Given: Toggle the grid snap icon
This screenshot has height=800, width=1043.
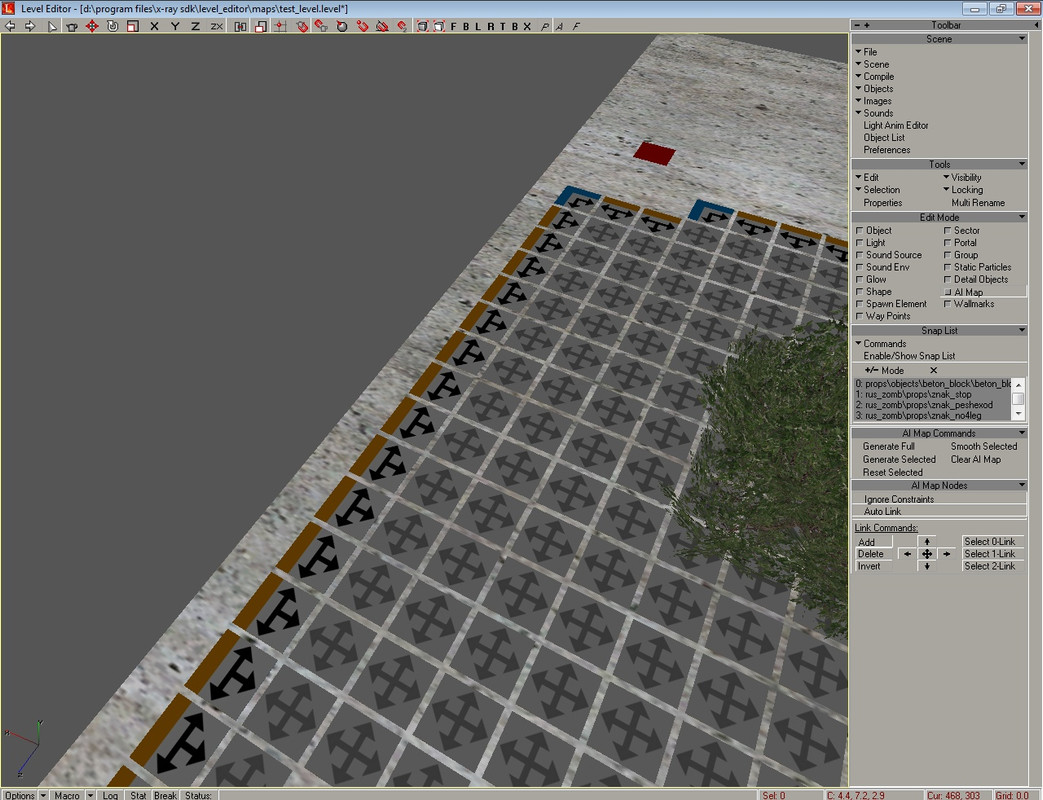Looking at the screenshot, I should (281, 26).
